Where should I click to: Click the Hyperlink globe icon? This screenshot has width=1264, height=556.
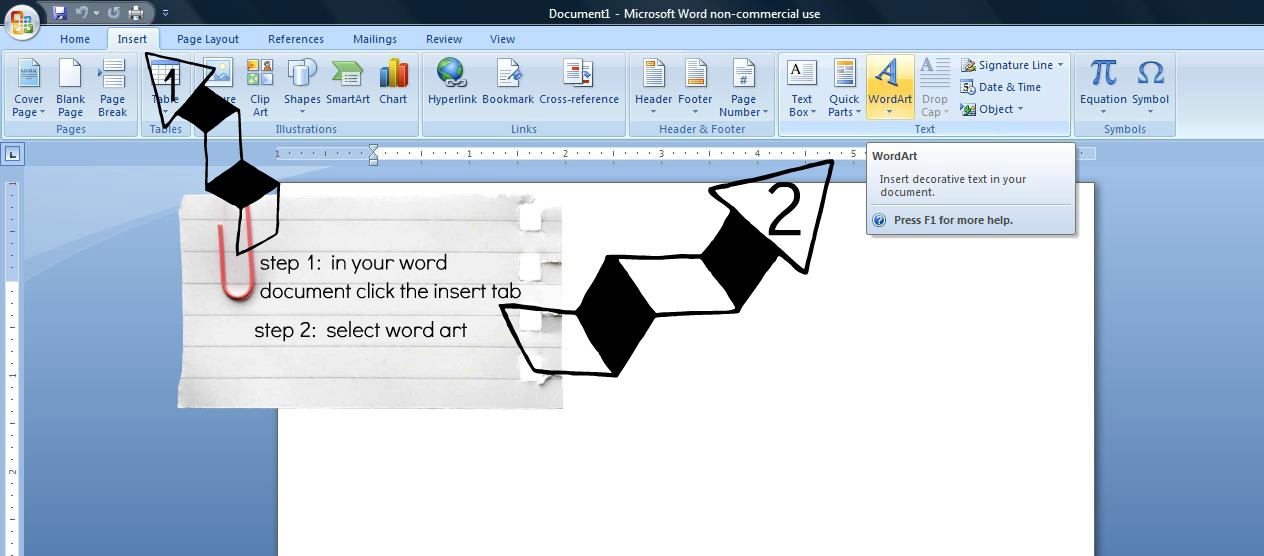click(451, 74)
